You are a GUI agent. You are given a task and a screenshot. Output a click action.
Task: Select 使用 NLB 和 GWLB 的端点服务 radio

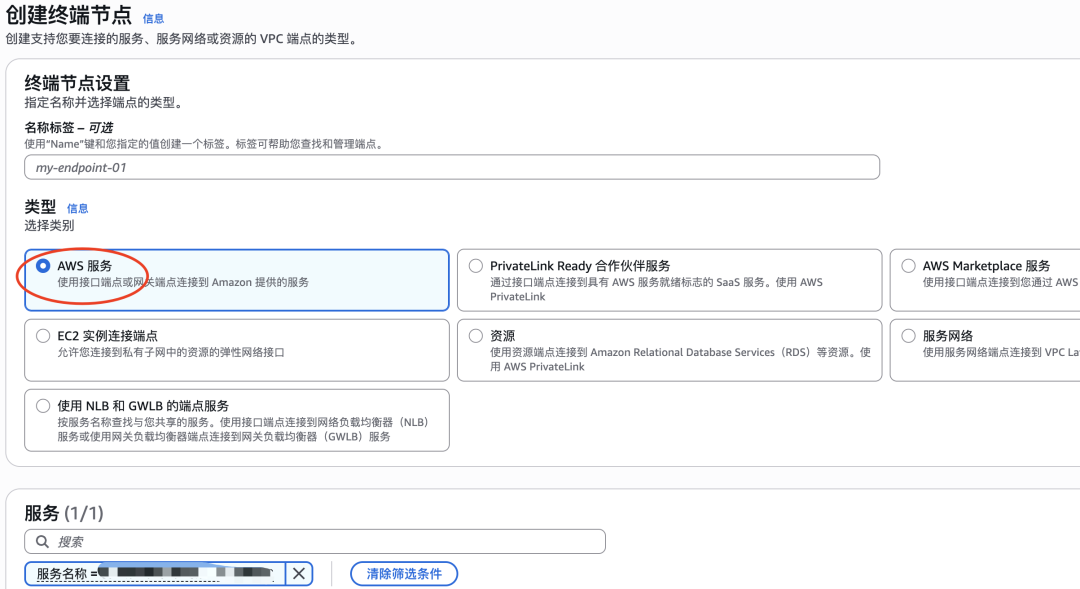point(43,406)
